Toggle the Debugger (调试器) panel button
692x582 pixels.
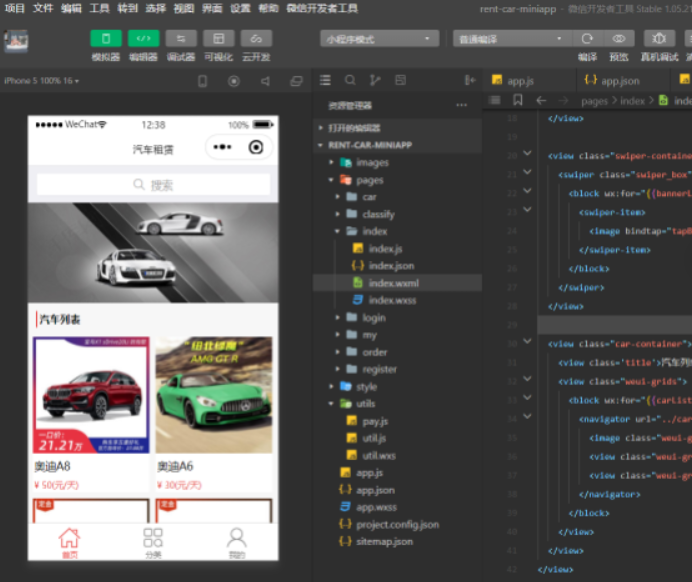(181, 39)
